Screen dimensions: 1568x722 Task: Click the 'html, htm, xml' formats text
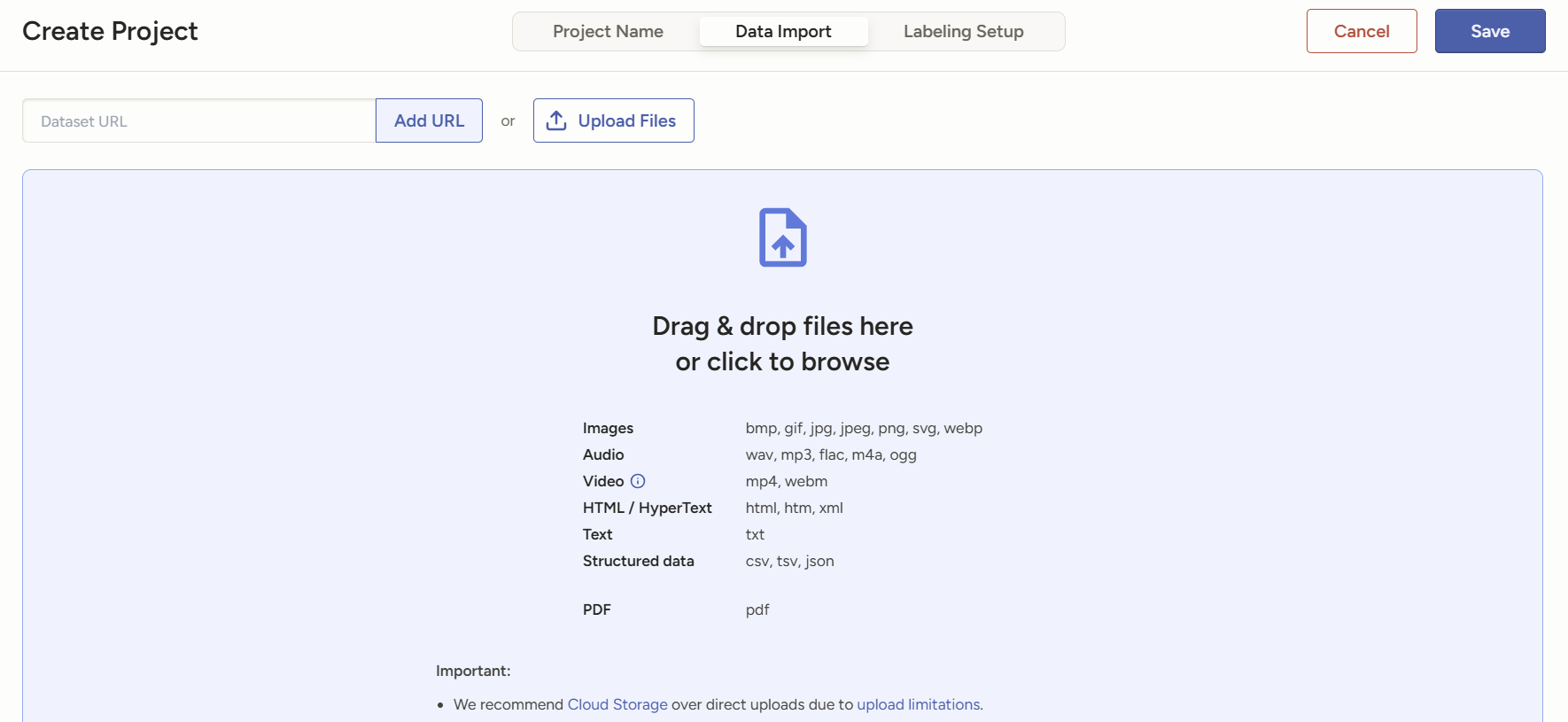[795, 508]
